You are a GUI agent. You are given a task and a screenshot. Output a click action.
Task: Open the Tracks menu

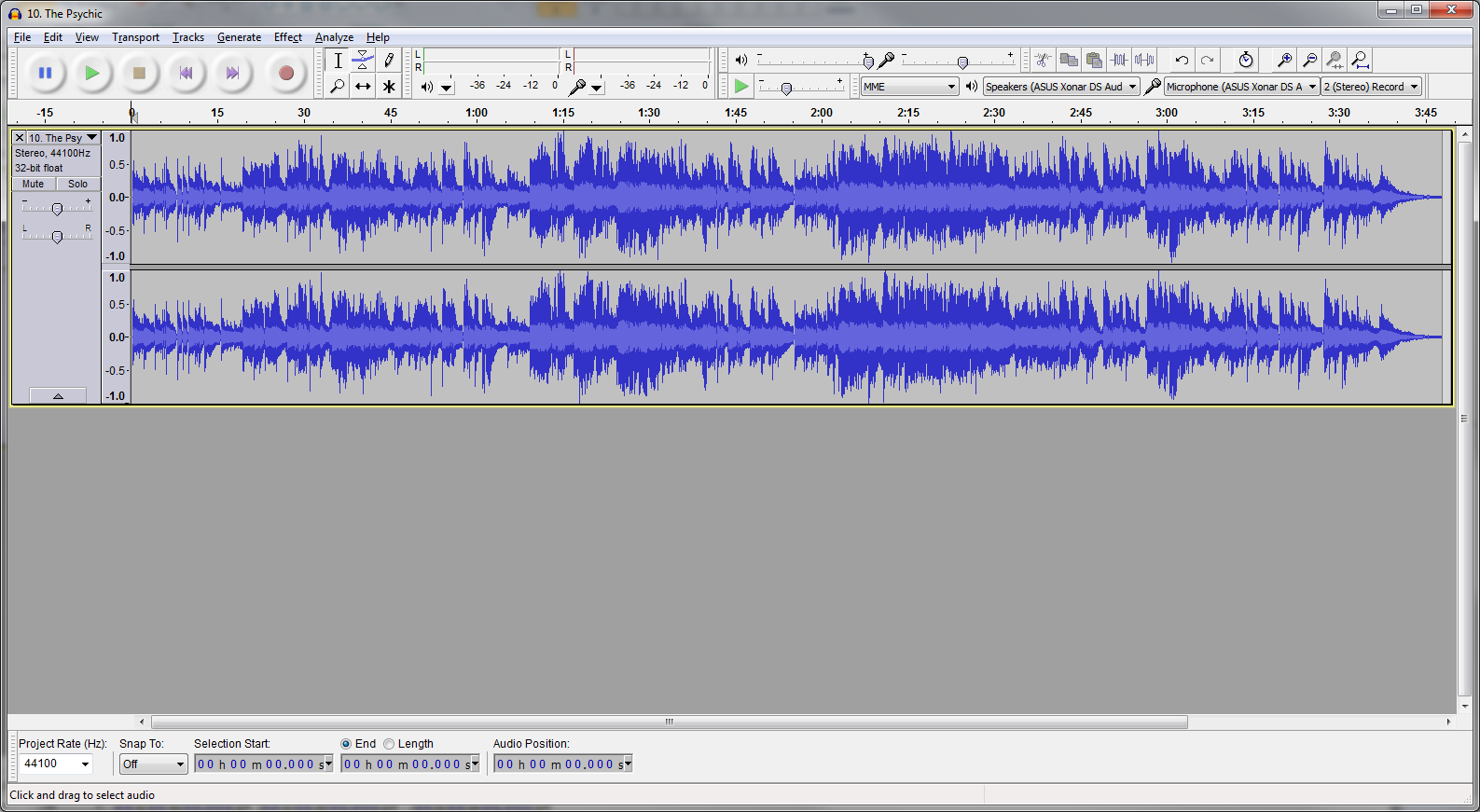coord(188,37)
